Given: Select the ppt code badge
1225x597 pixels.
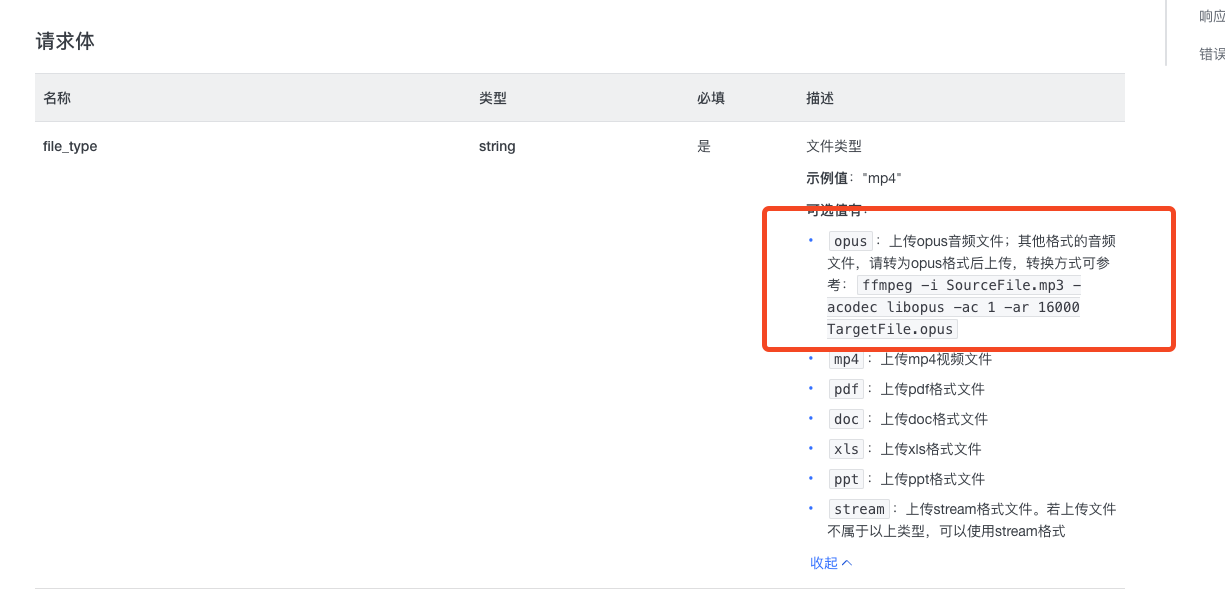Looking at the screenshot, I should point(845,479).
